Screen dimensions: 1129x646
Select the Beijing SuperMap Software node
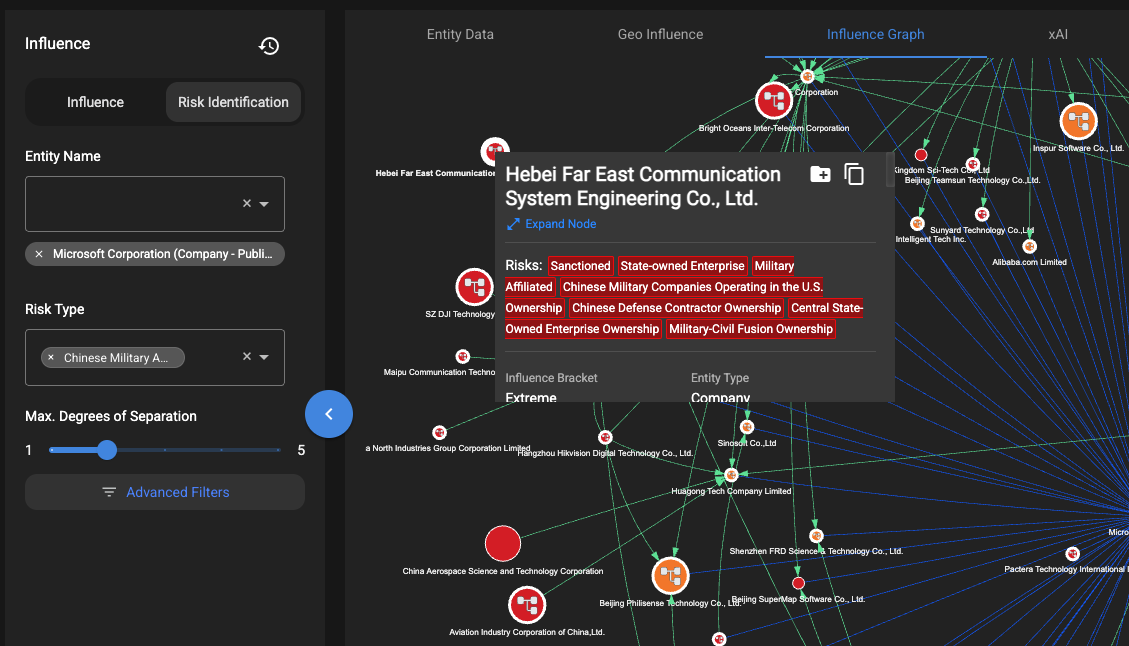click(798, 583)
